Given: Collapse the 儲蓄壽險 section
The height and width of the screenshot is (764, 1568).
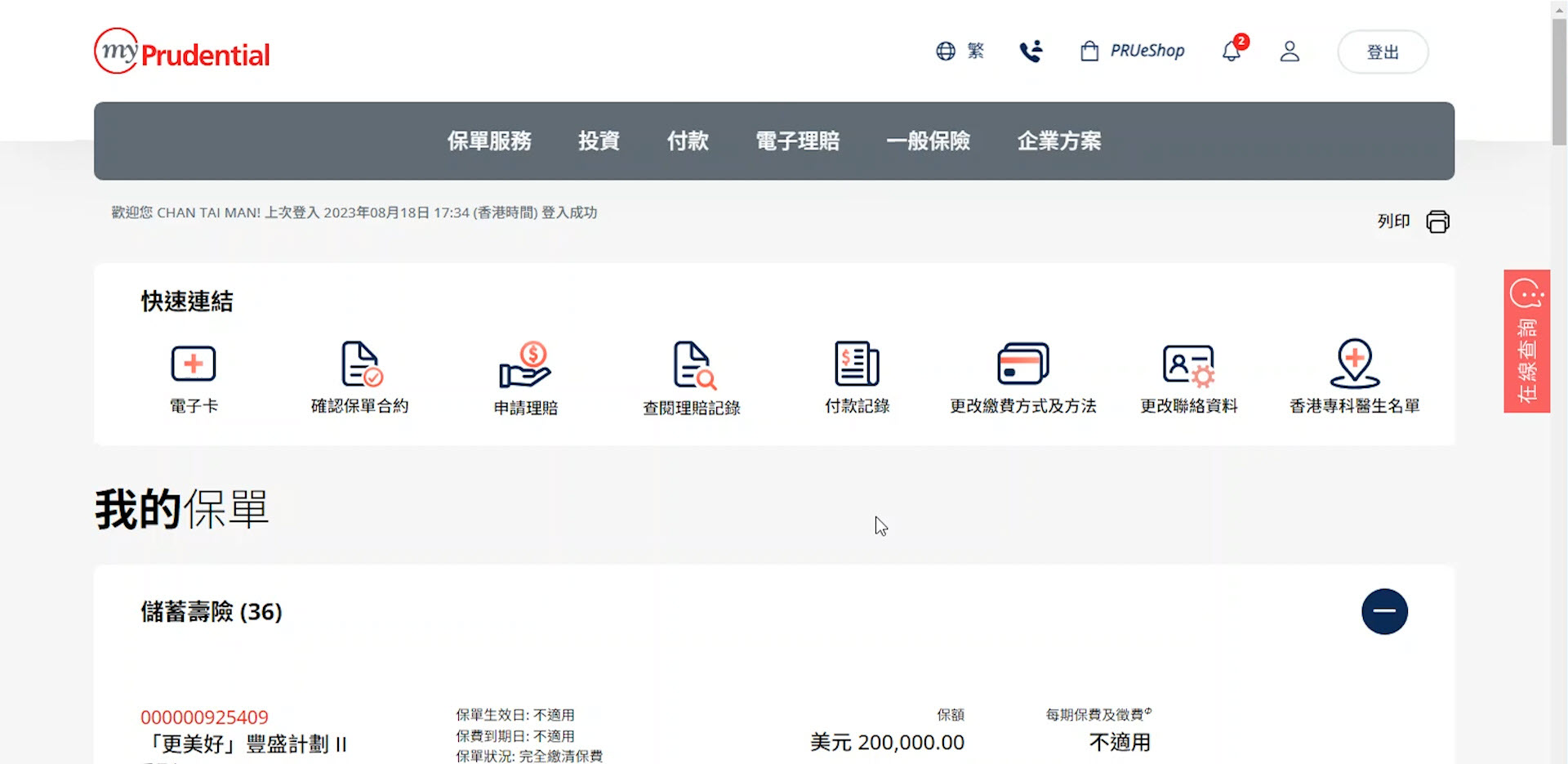Looking at the screenshot, I should (1384, 611).
